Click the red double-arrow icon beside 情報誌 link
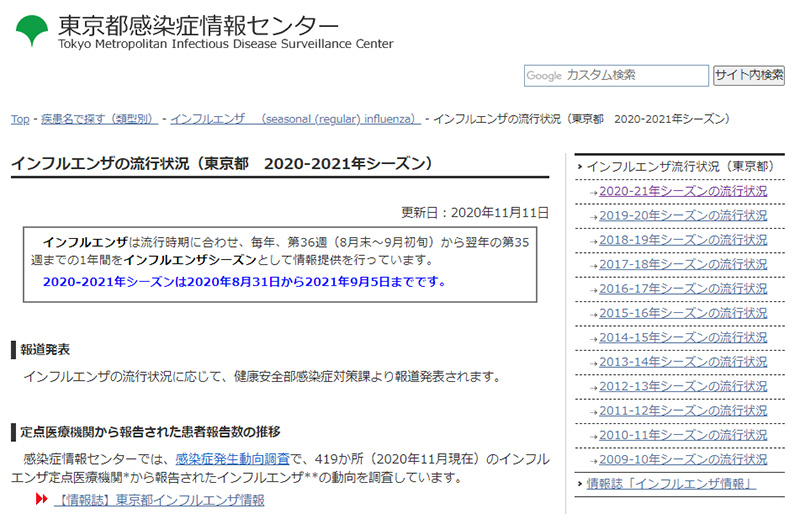The width and height of the screenshot is (800, 514). pyautogui.click(x=42, y=498)
